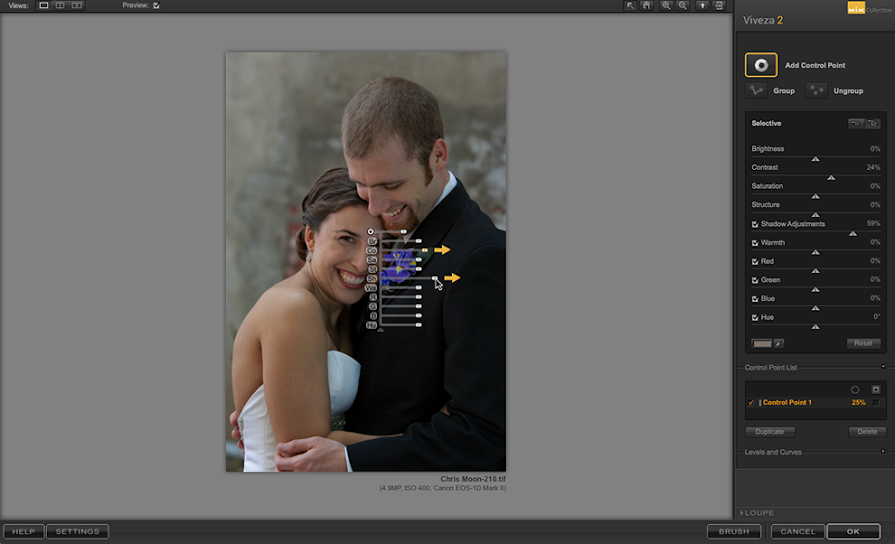Toggle the Preview checkbox
Viewport: 895px width, 544px height.
pyautogui.click(x=156, y=6)
